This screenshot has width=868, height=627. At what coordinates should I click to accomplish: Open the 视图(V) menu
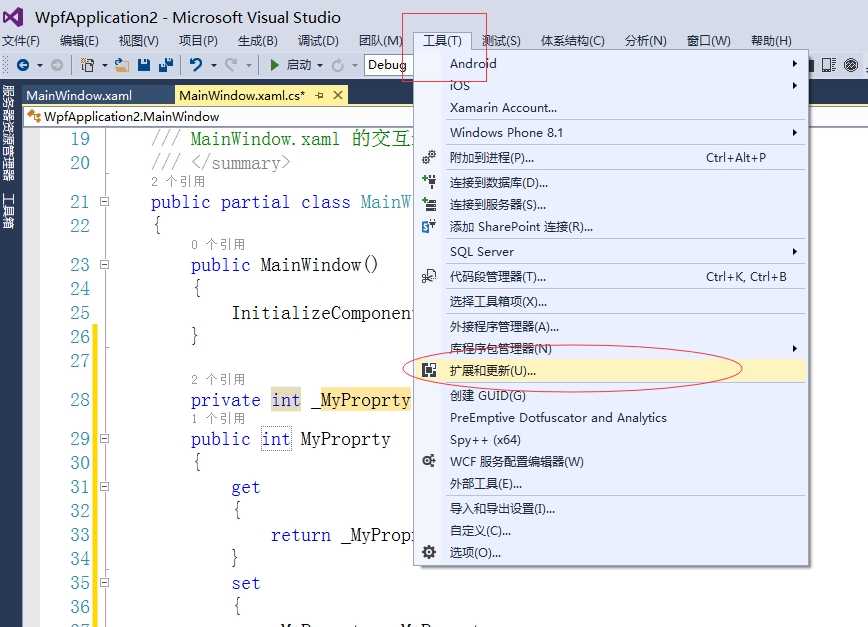click(x=138, y=41)
